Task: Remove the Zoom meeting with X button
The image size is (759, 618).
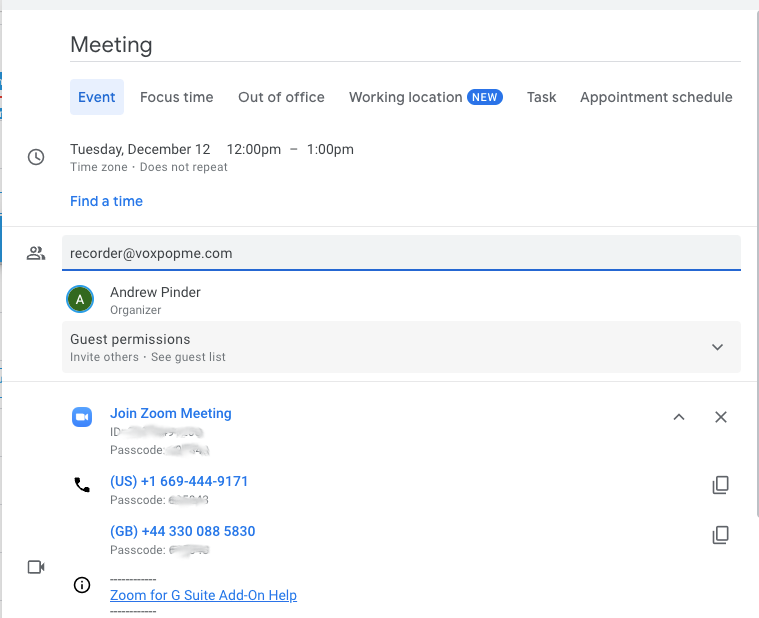Action: 721,417
